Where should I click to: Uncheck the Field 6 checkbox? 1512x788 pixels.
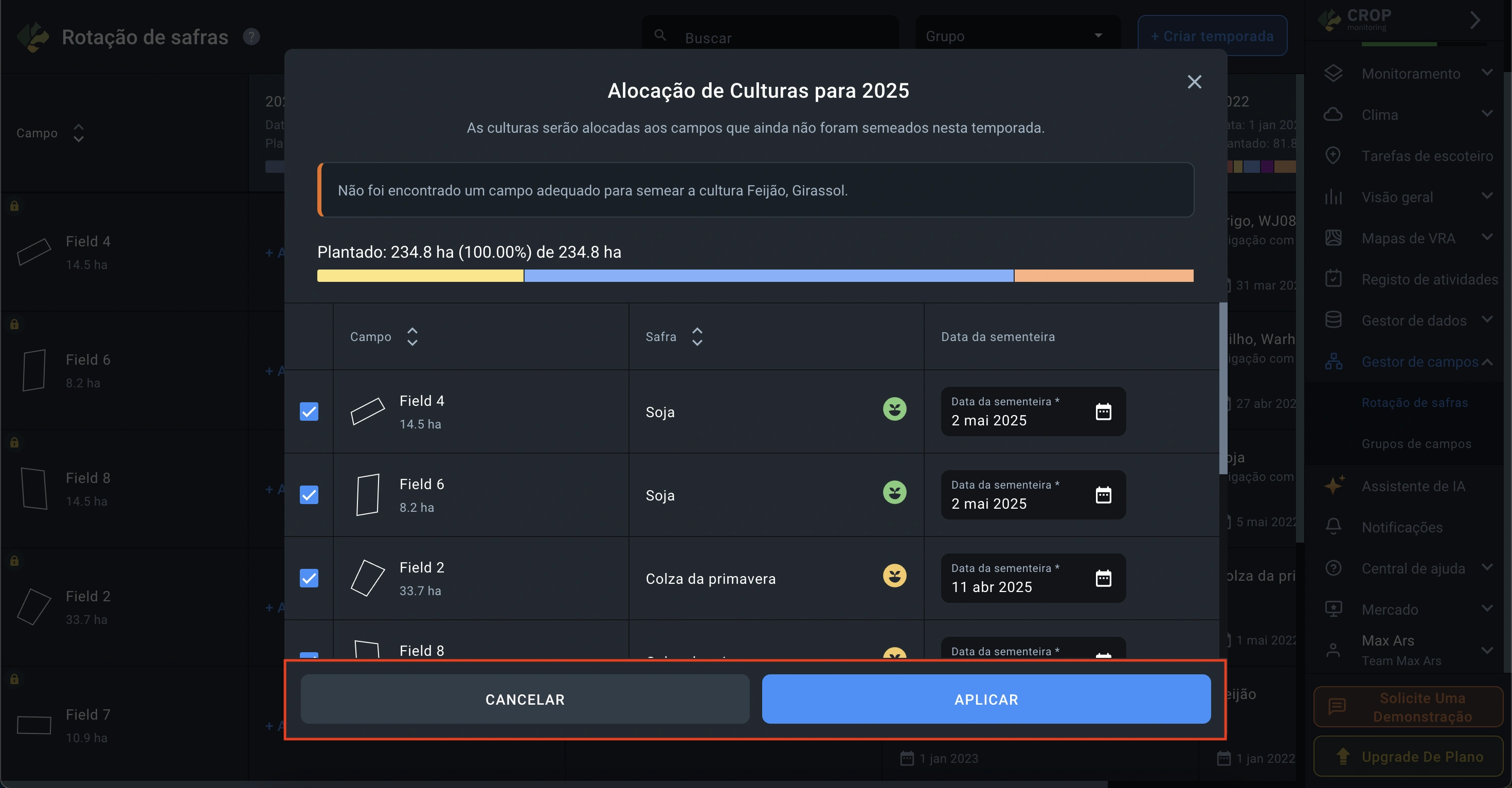click(309, 495)
